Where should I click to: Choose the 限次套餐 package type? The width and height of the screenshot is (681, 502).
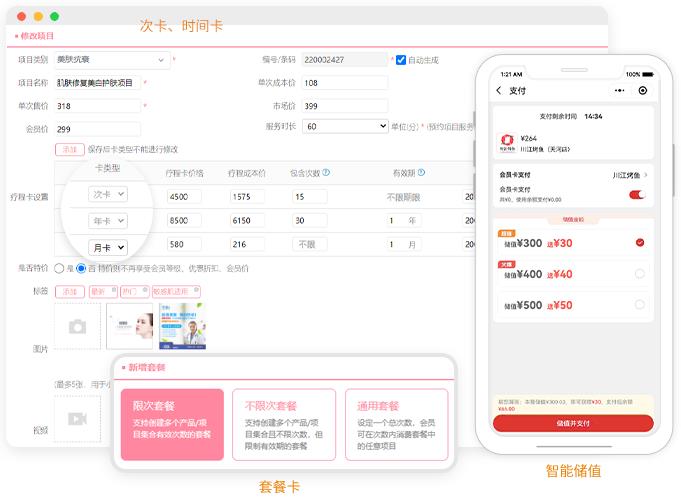172,424
